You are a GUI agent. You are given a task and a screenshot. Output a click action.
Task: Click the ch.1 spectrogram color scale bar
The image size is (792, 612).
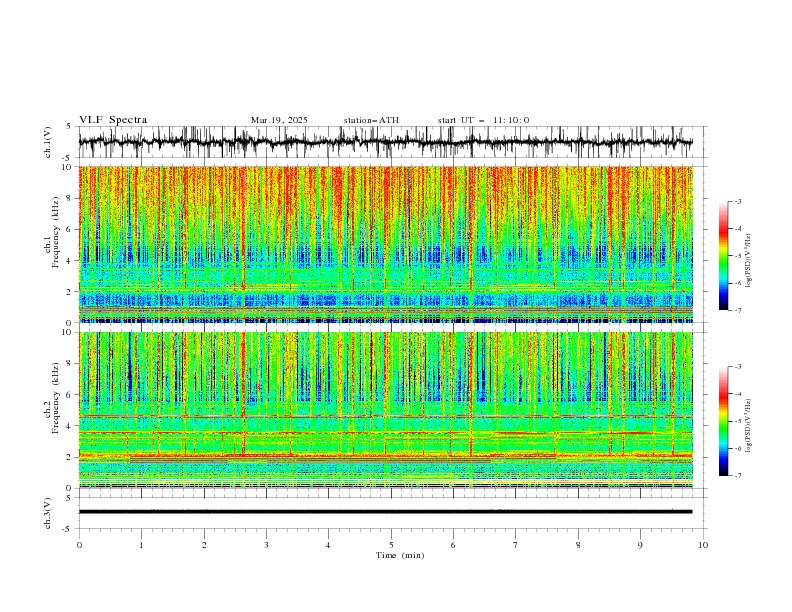pyautogui.click(x=723, y=256)
